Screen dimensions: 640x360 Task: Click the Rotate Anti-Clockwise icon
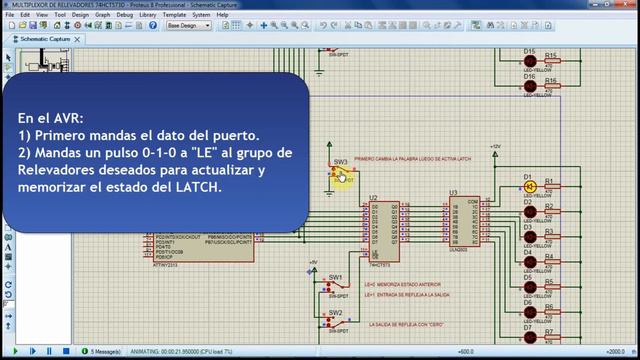[x=8, y=294]
